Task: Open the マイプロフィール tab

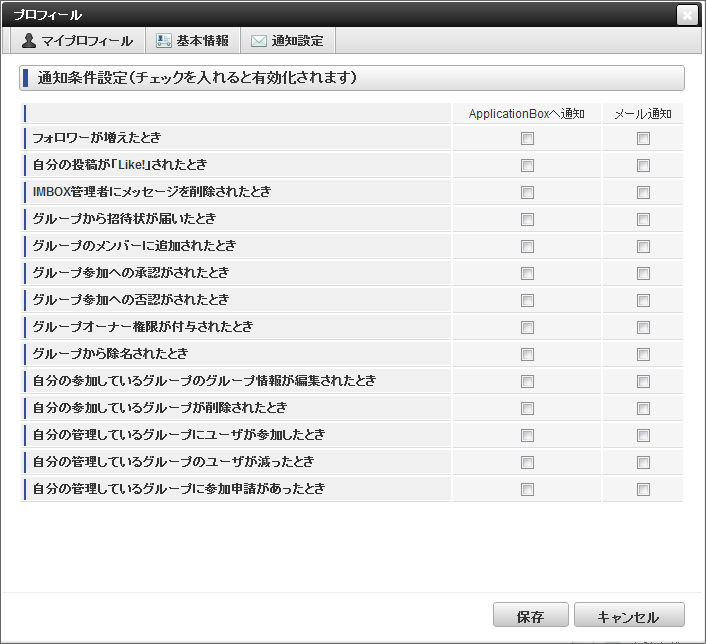Action: (x=77, y=41)
